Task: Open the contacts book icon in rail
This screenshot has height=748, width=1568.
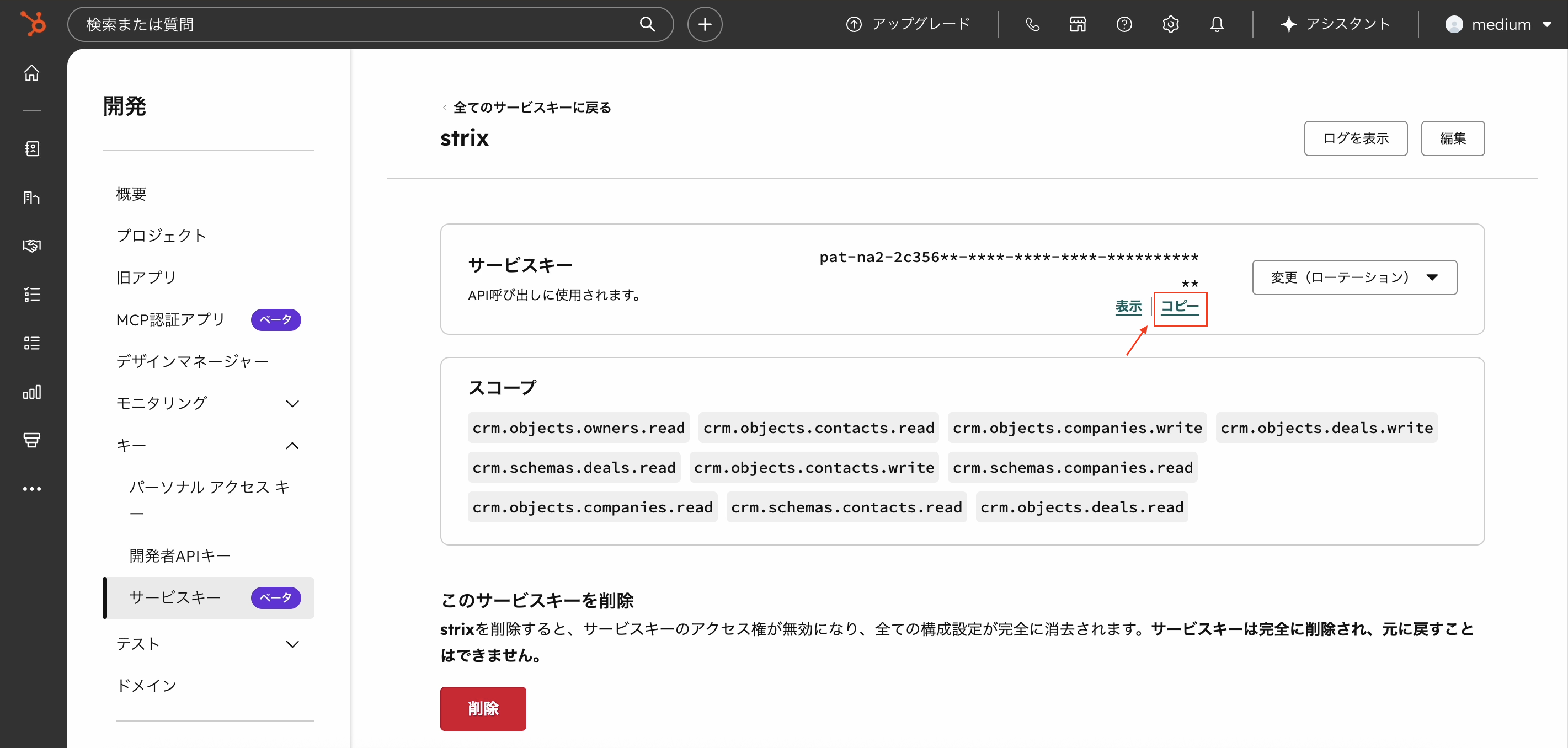Action: (31, 148)
